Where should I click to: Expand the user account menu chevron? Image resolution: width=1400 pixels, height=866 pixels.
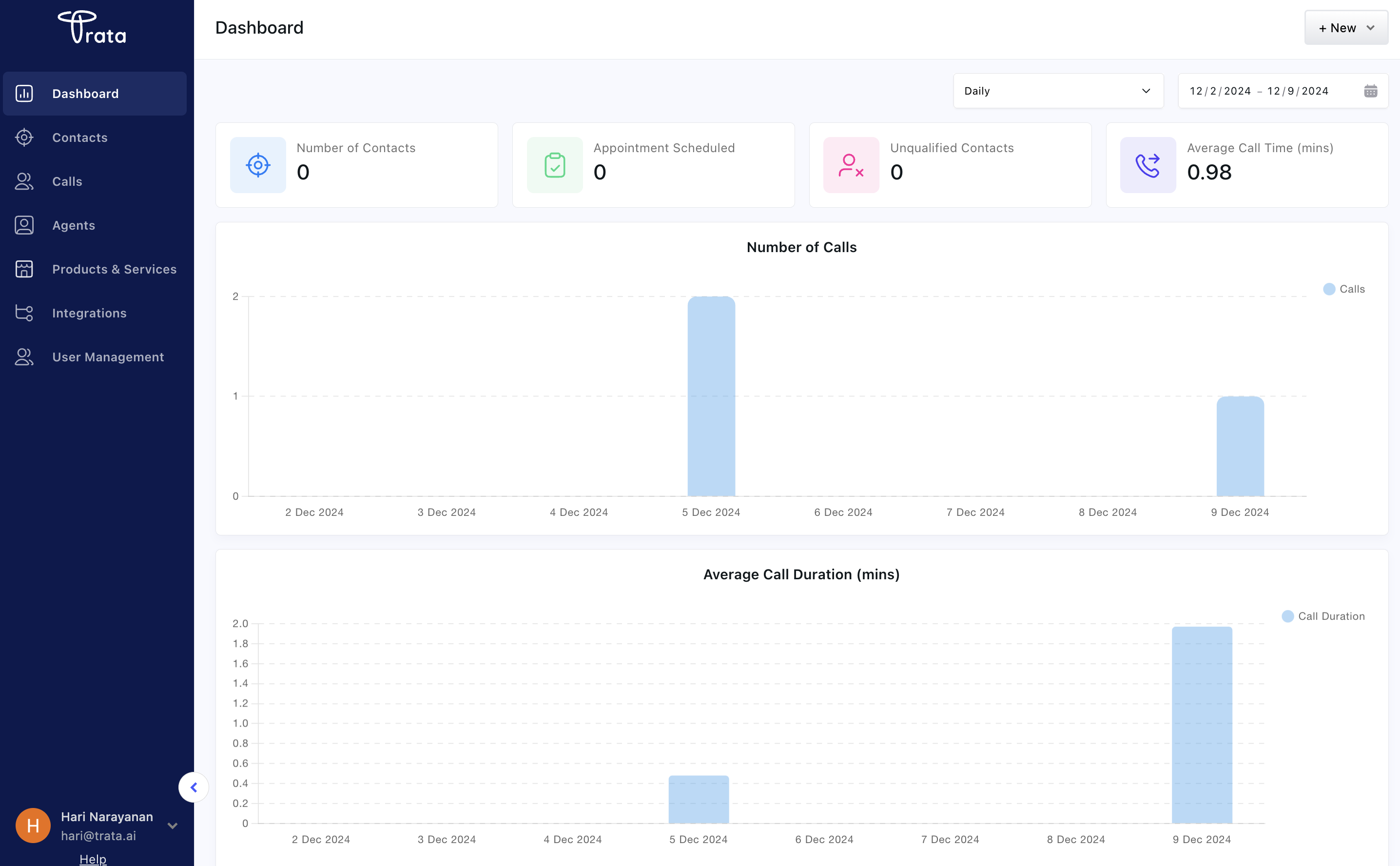(173, 826)
